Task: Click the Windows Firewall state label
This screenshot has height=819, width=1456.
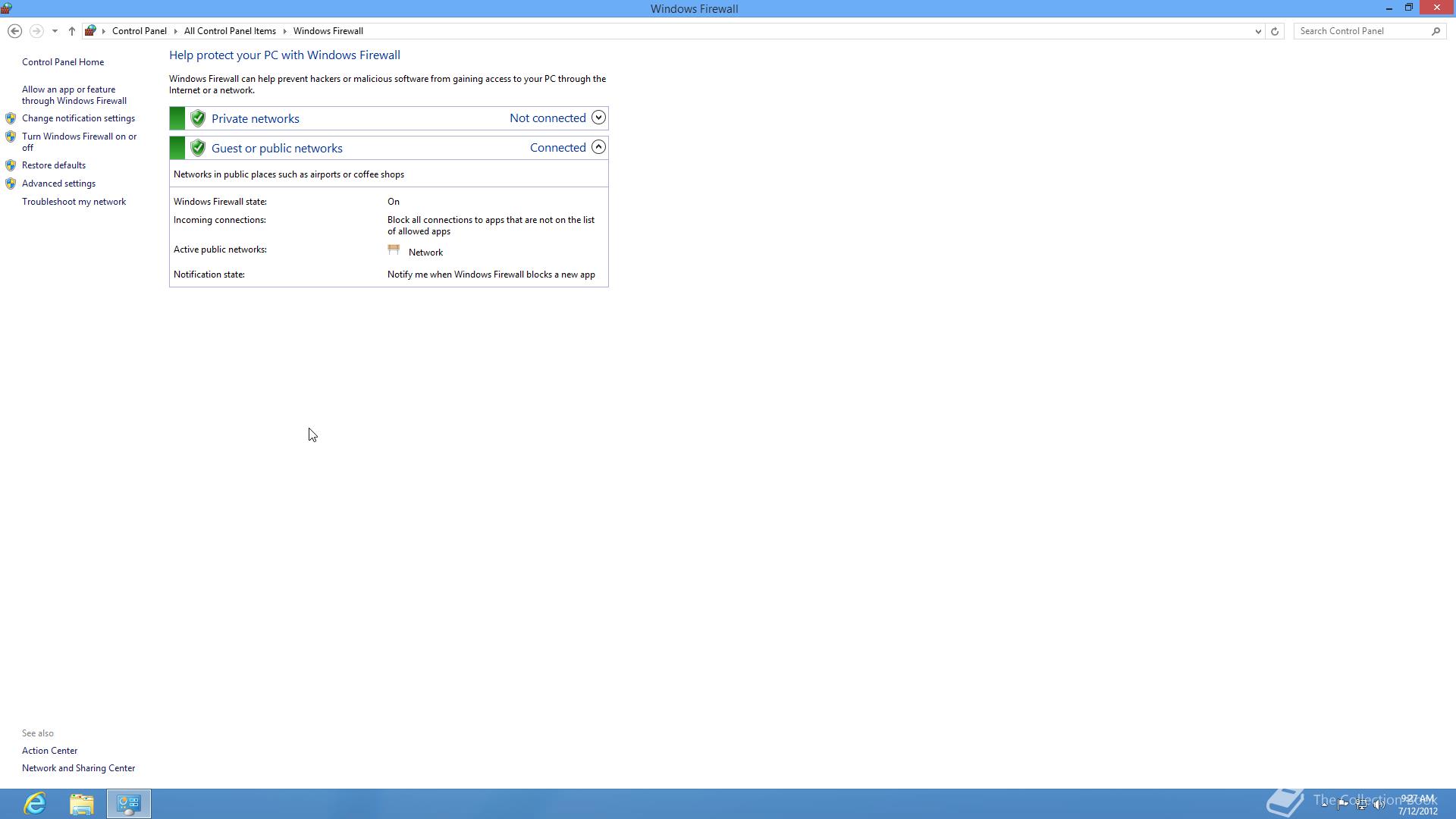Action: [220, 202]
